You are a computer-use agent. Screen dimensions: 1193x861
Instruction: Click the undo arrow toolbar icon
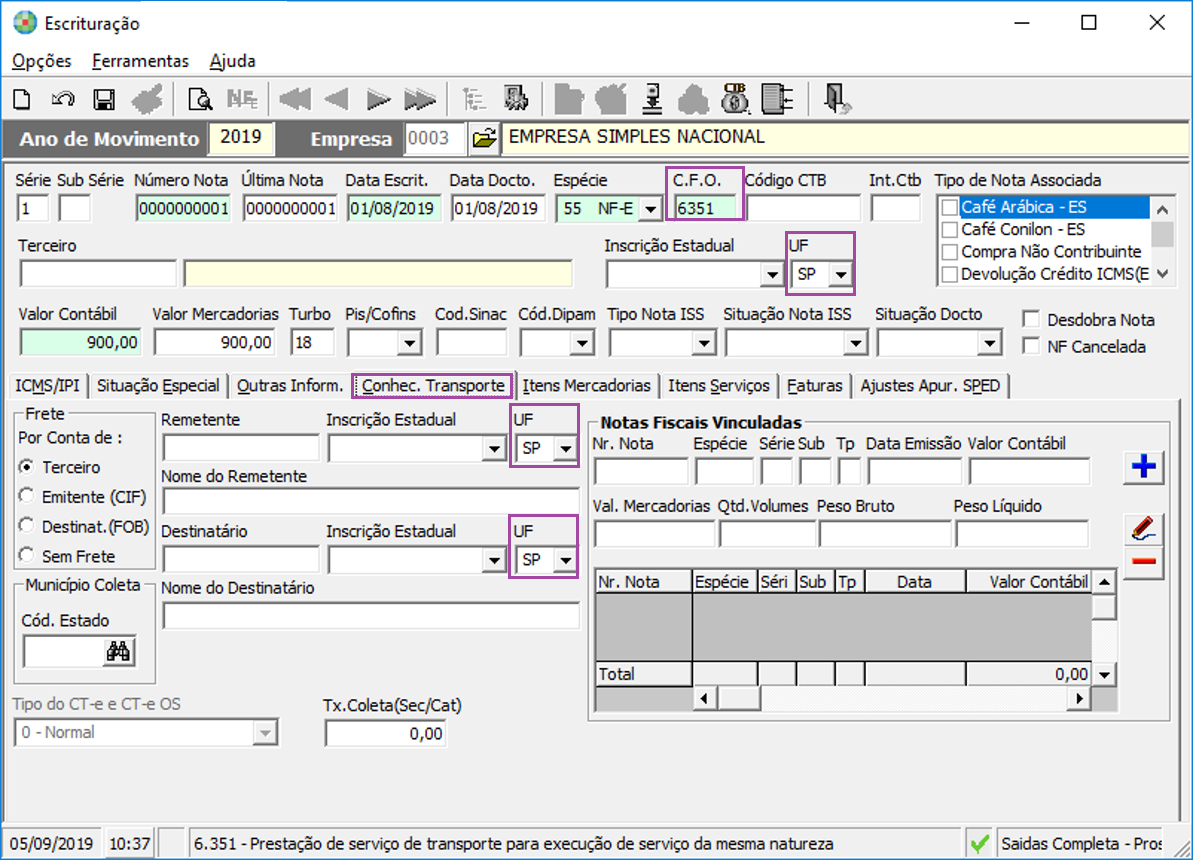pos(63,100)
